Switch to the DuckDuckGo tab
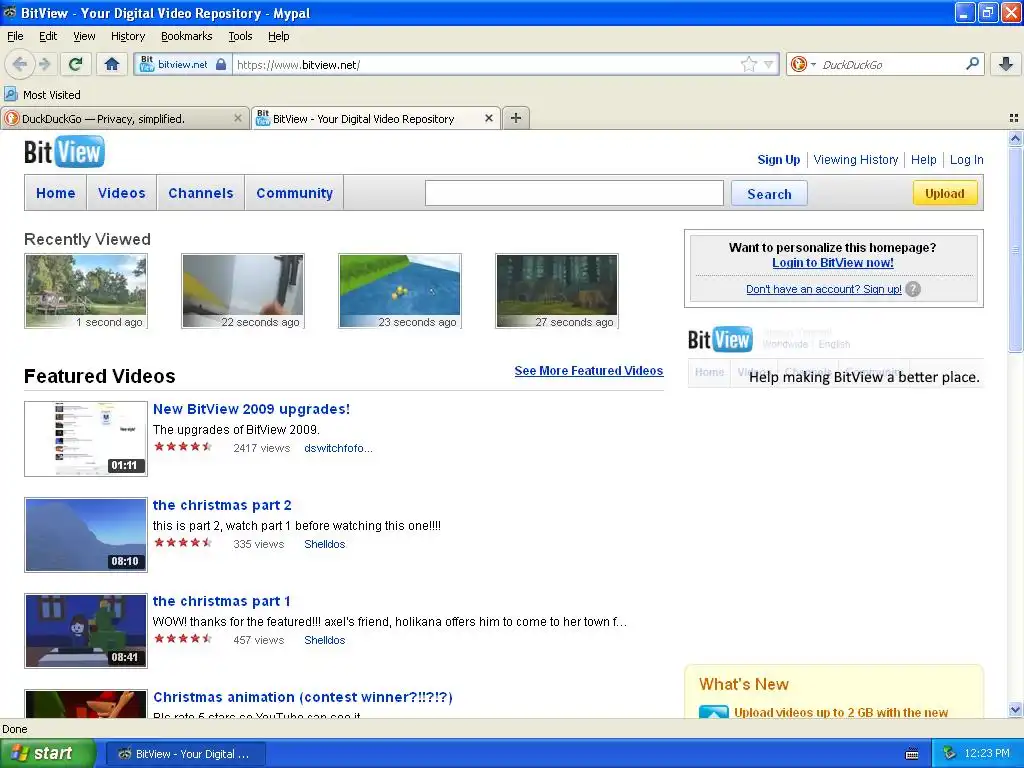This screenshot has width=1024, height=768. pos(124,118)
